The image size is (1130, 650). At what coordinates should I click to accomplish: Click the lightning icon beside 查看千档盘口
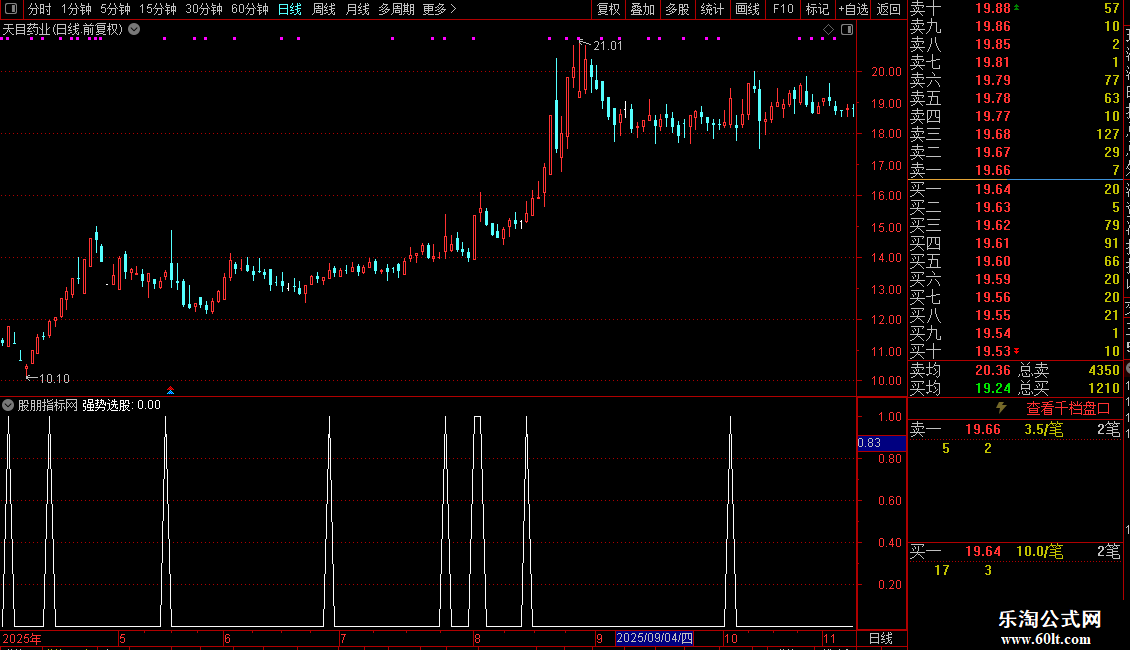[x=1001, y=408]
